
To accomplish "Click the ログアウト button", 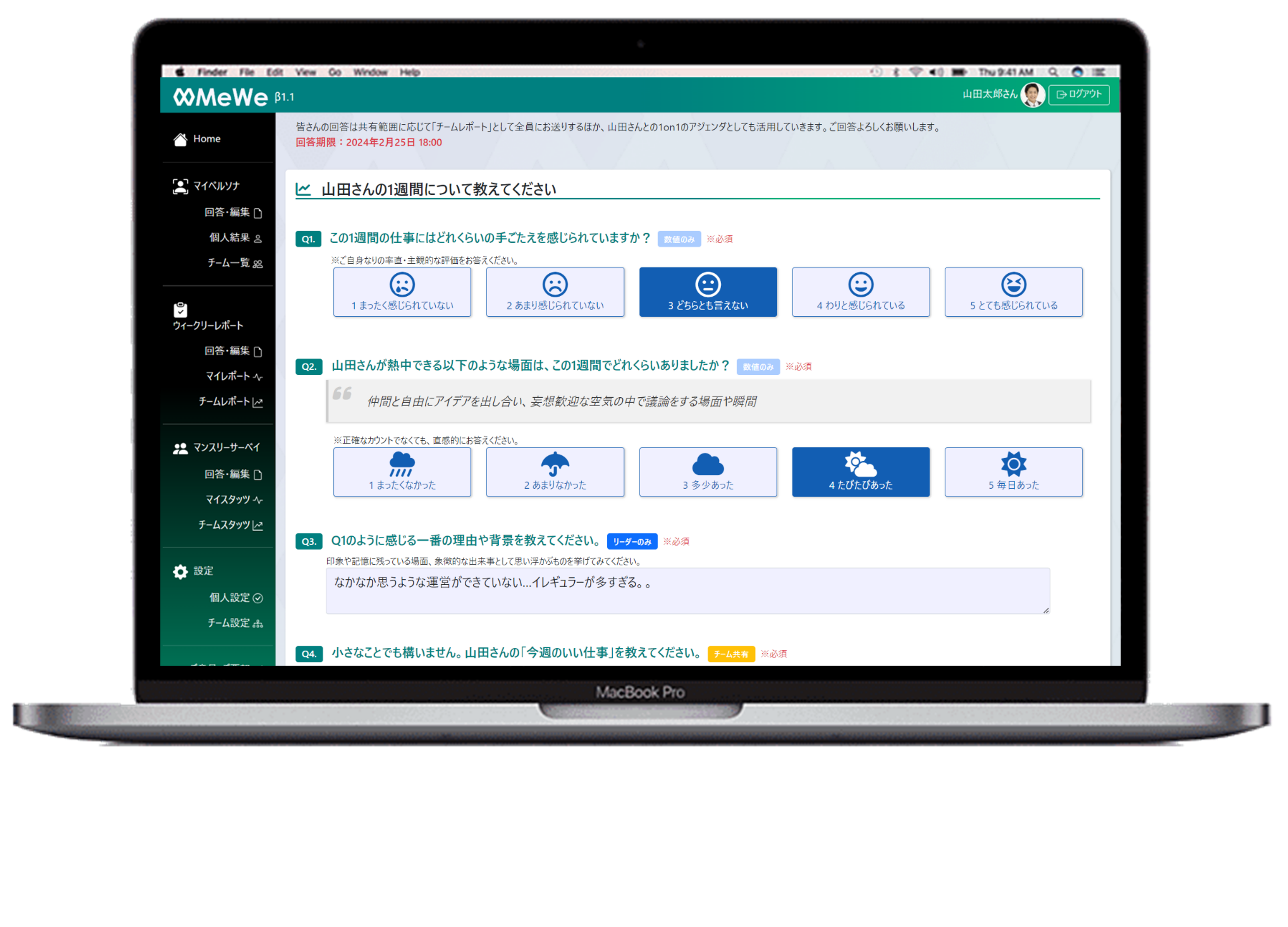I will click(x=1078, y=94).
